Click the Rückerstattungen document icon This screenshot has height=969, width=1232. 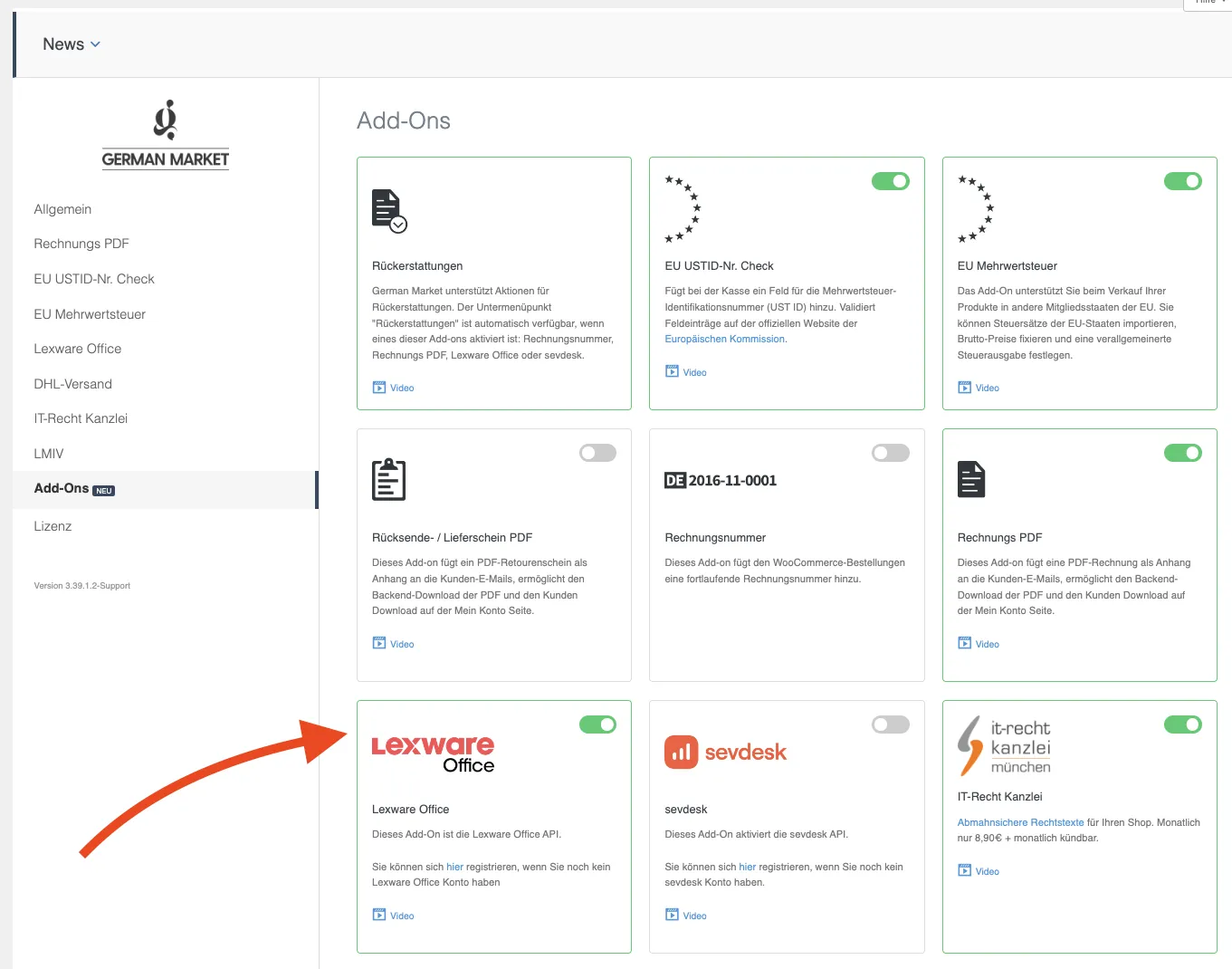389,211
